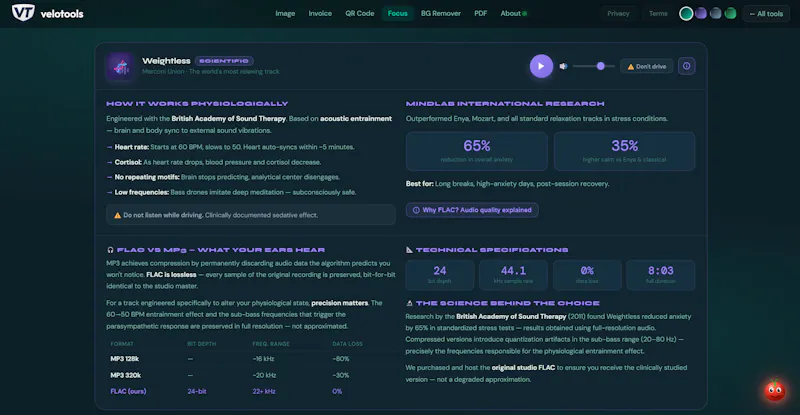
Task: Click the FLAC (ours) table row
Action: pos(251,392)
